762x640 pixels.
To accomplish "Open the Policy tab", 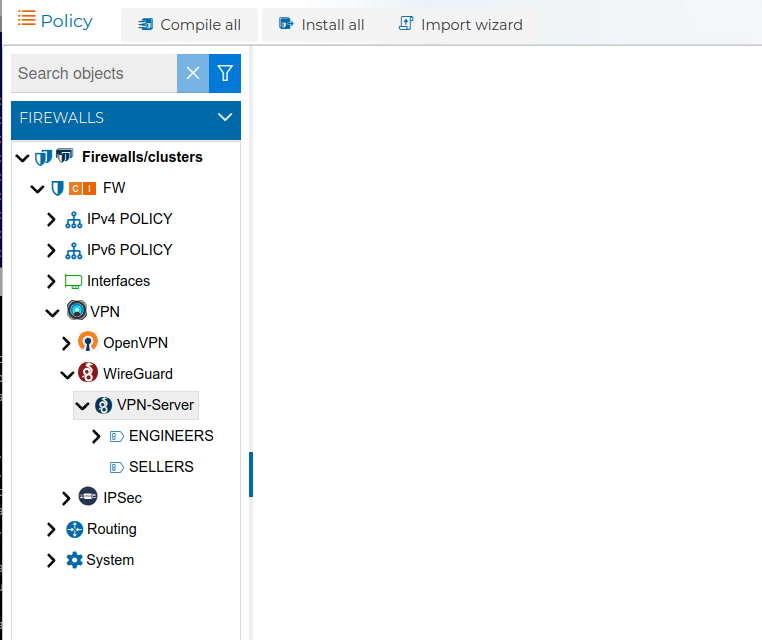I will pos(56,21).
